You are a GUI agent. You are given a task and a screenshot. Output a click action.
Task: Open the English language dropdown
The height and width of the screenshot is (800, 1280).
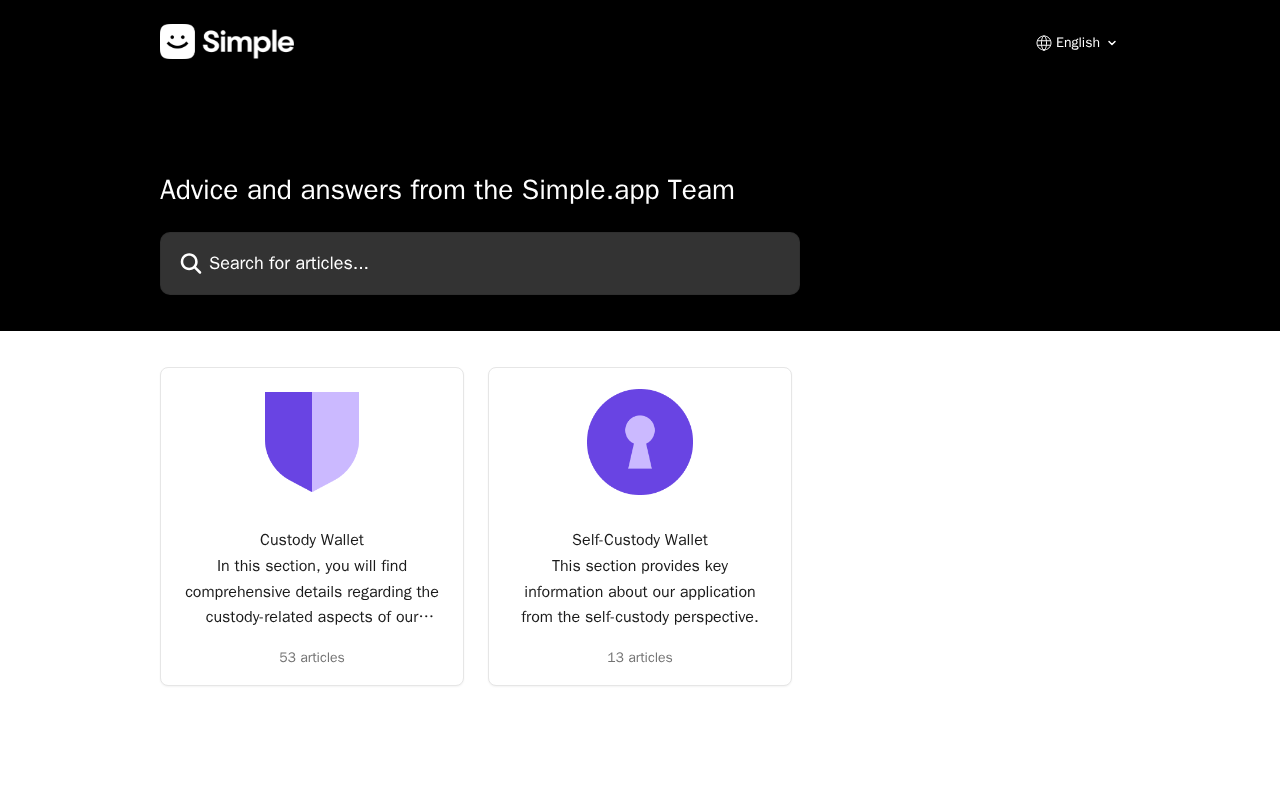(1077, 43)
